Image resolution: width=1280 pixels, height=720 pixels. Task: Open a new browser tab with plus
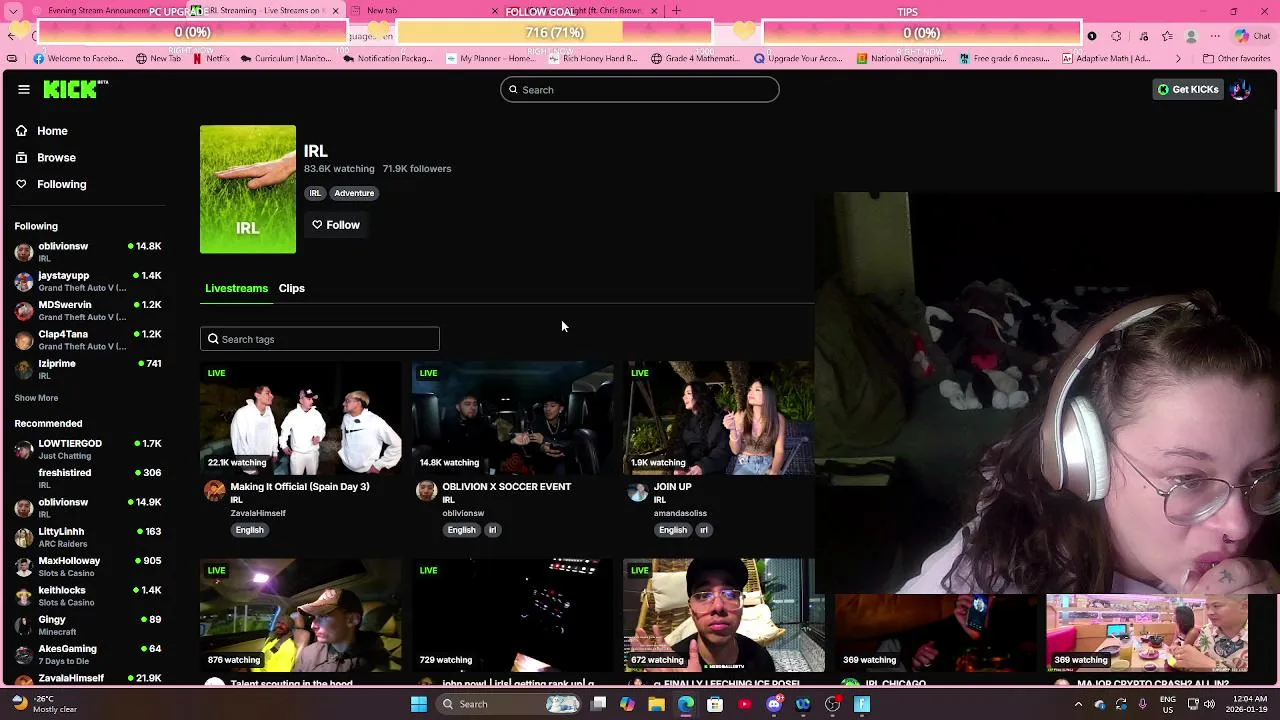[676, 11]
